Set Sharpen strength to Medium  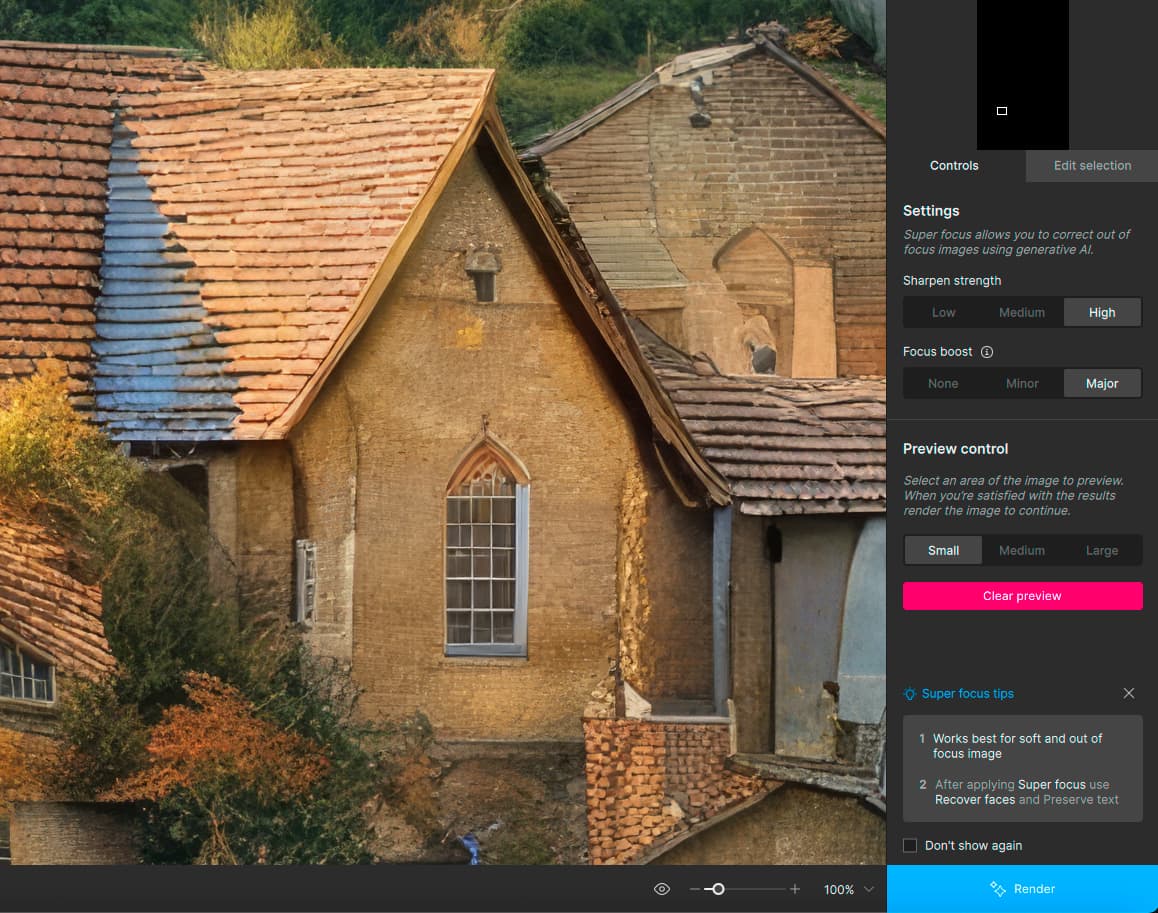point(1022,313)
